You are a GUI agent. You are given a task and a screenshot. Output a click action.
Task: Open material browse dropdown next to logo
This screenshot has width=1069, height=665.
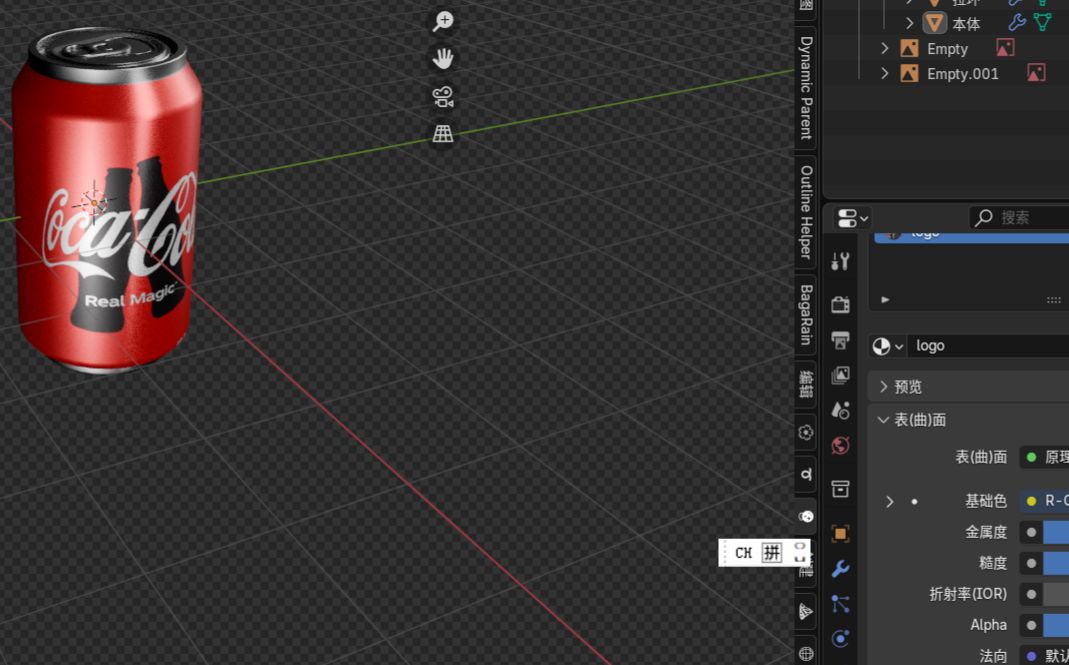point(888,346)
